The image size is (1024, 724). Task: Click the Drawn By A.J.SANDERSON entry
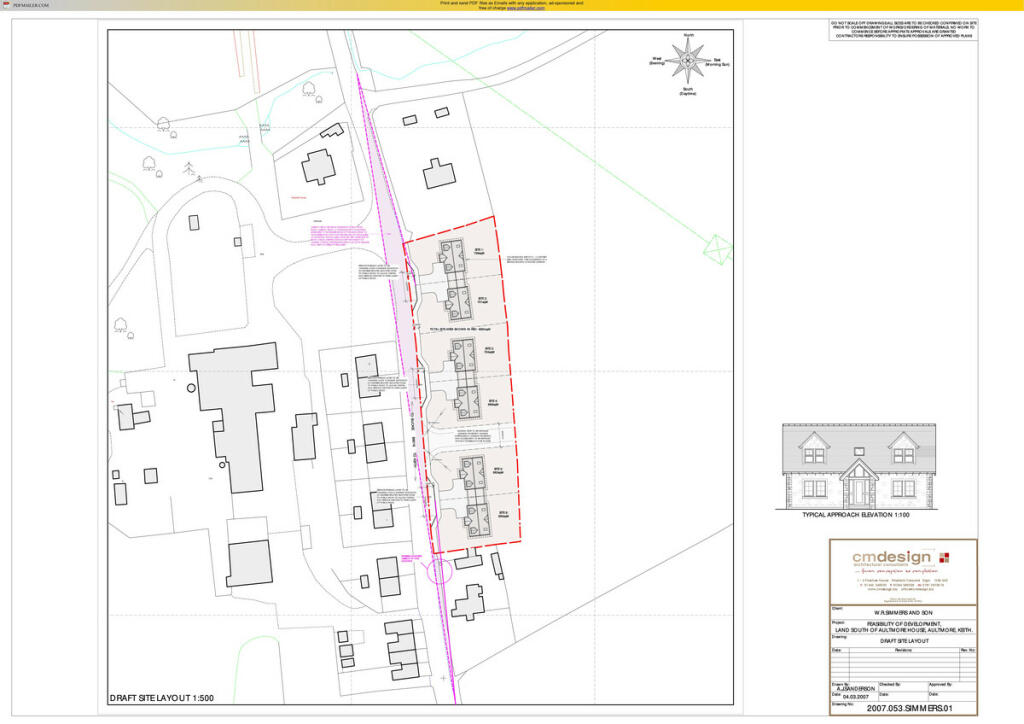pyautogui.click(x=856, y=688)
